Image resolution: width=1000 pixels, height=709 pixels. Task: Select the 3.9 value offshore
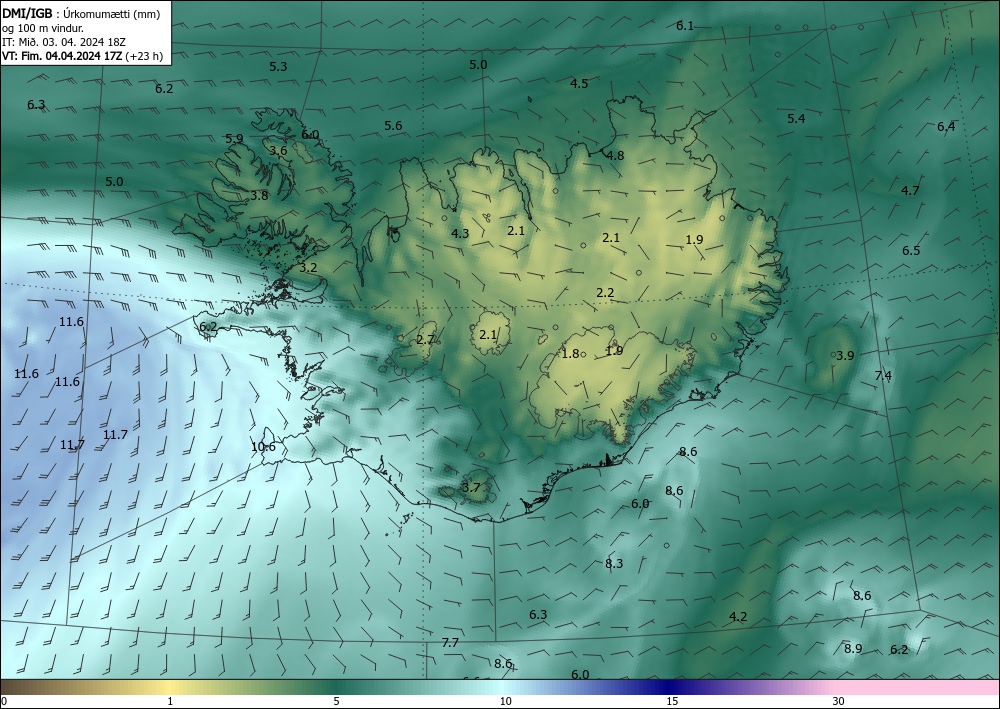845,356
